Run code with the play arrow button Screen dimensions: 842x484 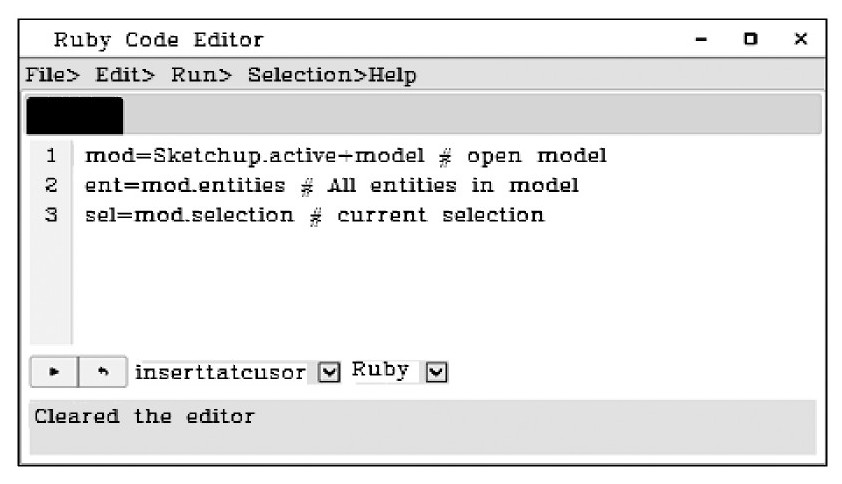coord(54,372)
